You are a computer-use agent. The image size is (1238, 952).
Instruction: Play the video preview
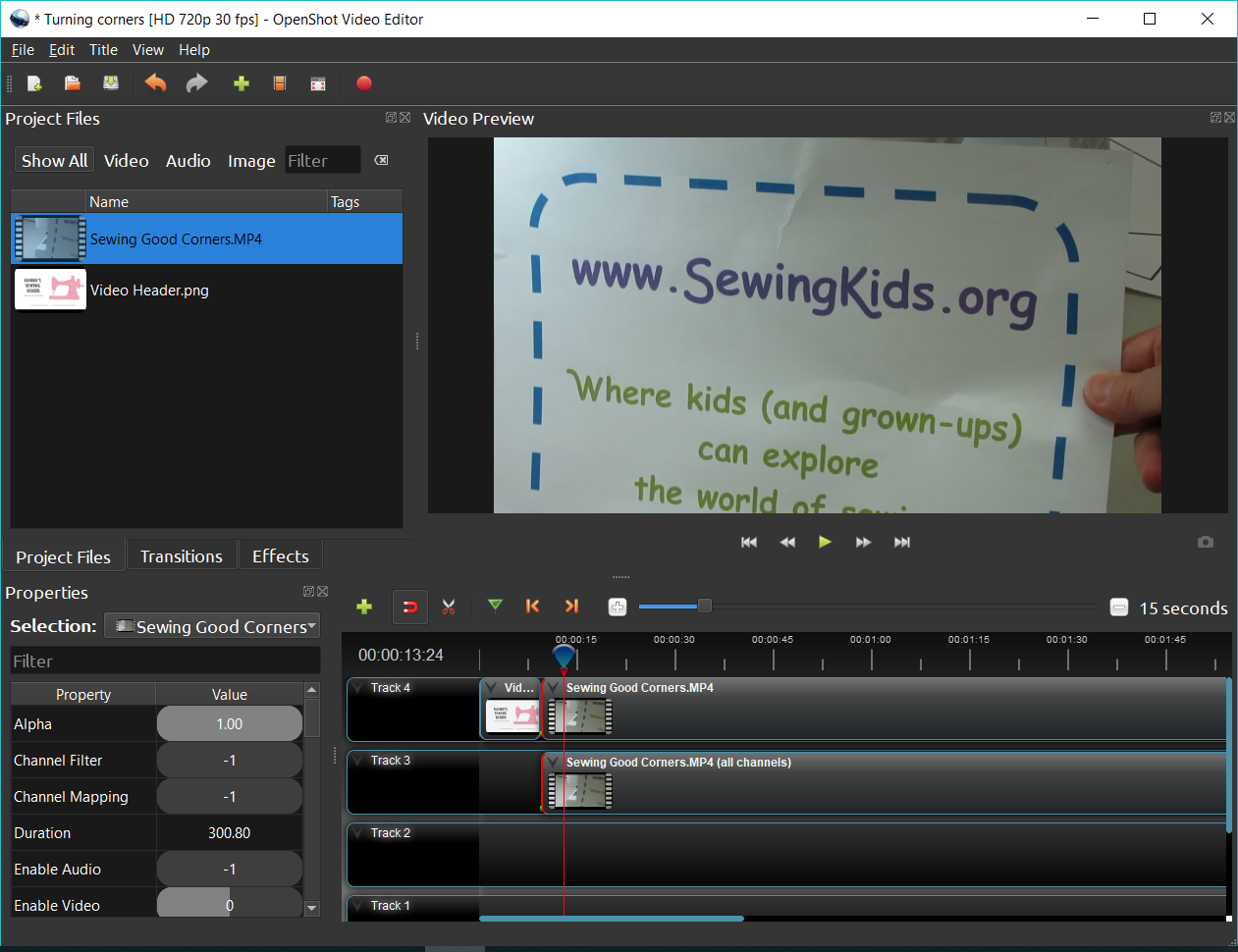pos(825,542)
